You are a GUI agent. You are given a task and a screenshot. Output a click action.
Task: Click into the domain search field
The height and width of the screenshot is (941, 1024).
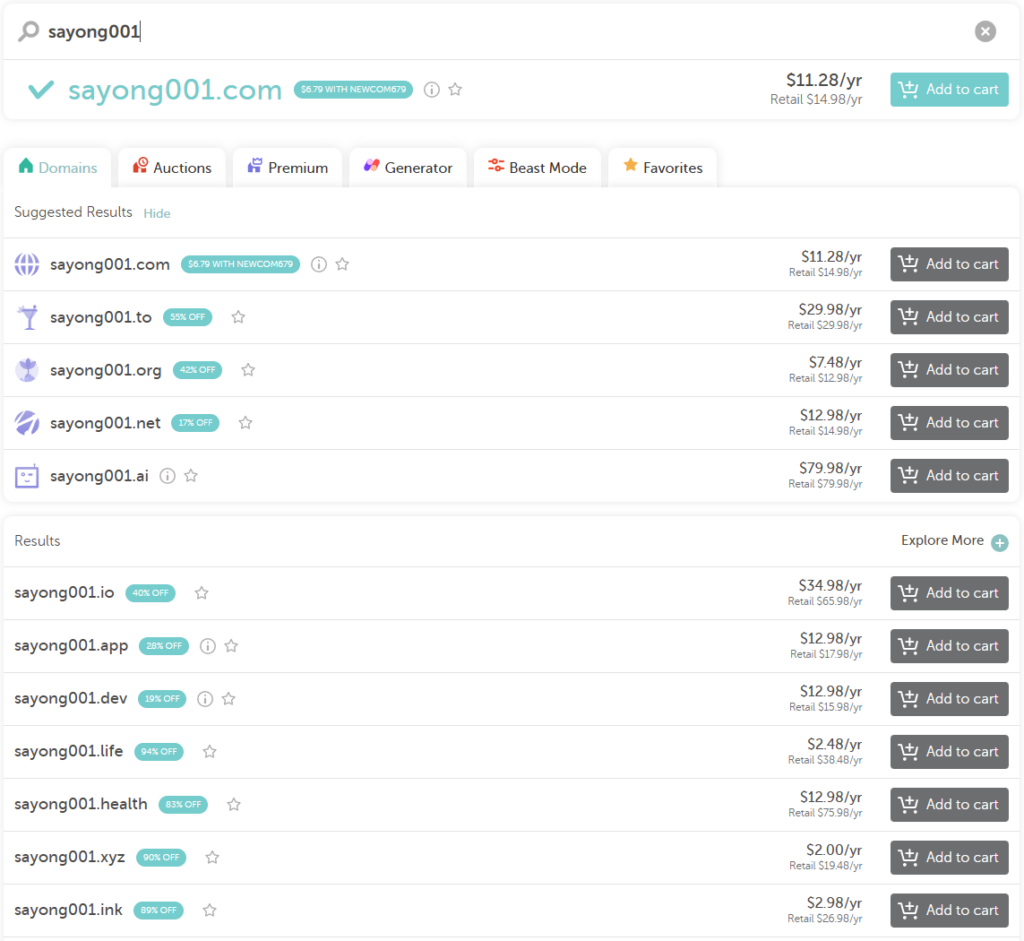[500, 32]
